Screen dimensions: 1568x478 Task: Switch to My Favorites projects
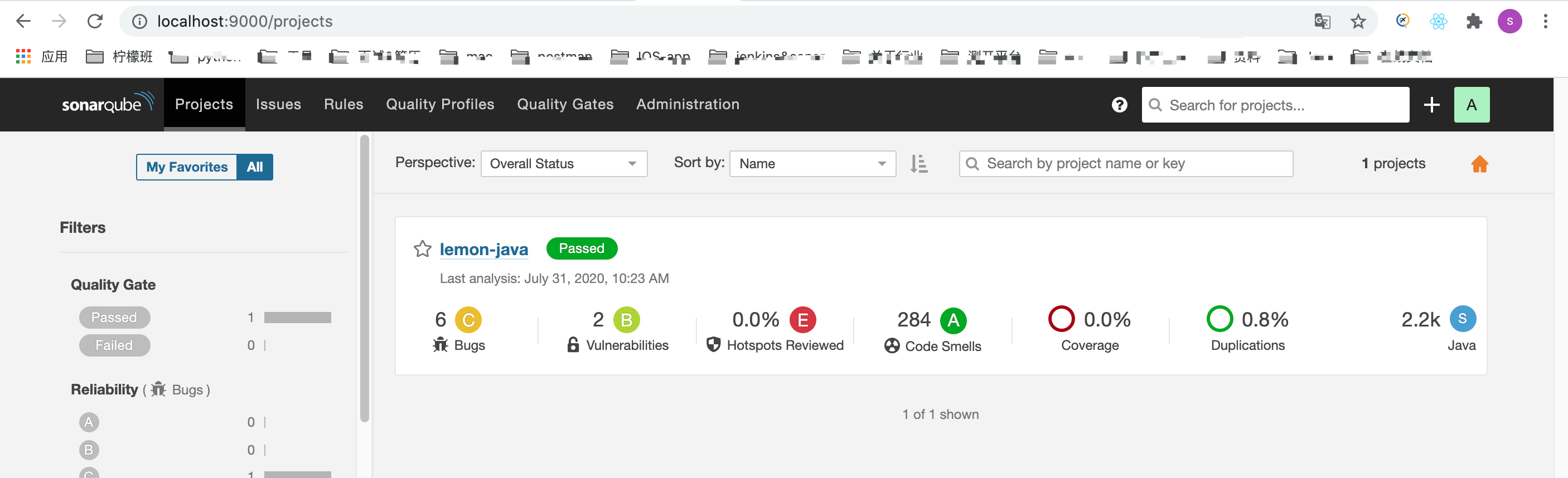pos(187,167)
